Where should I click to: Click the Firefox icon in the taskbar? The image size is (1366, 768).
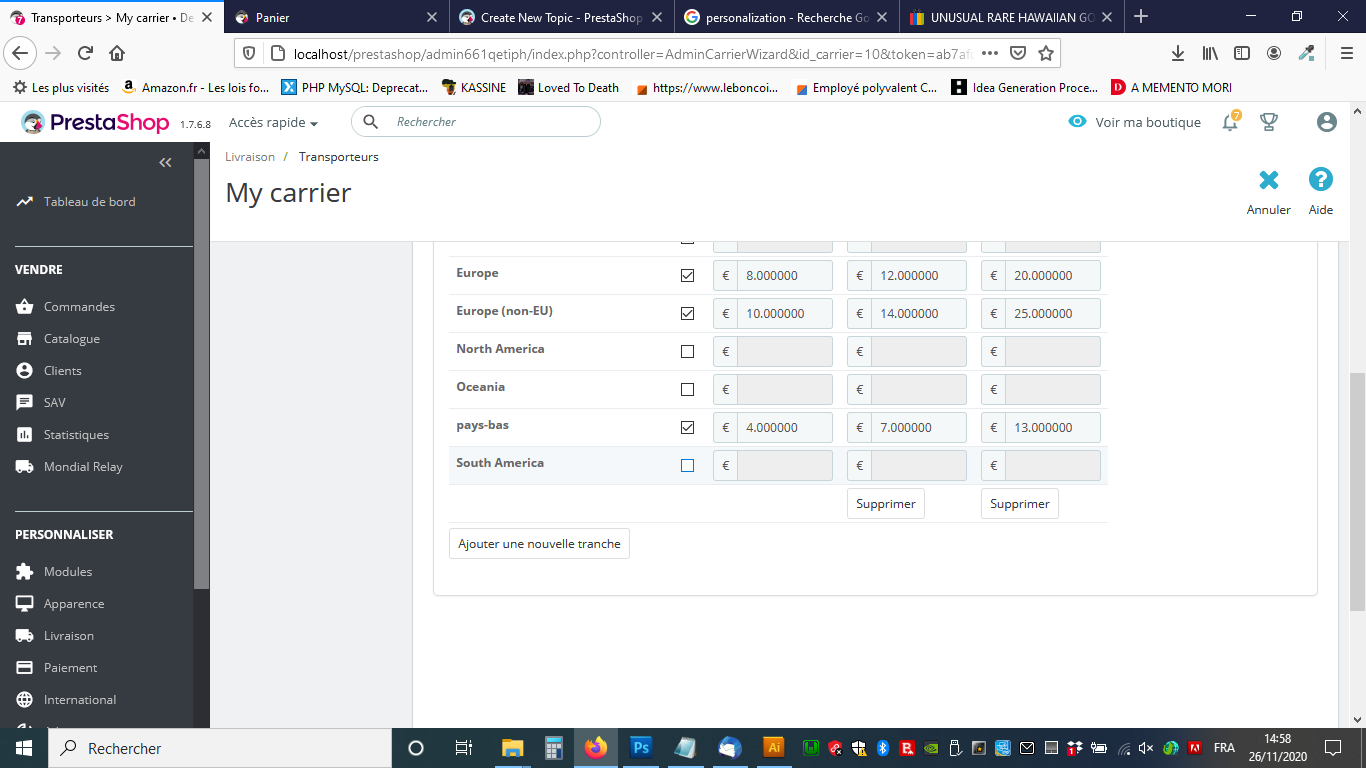[x=596, y=748]
